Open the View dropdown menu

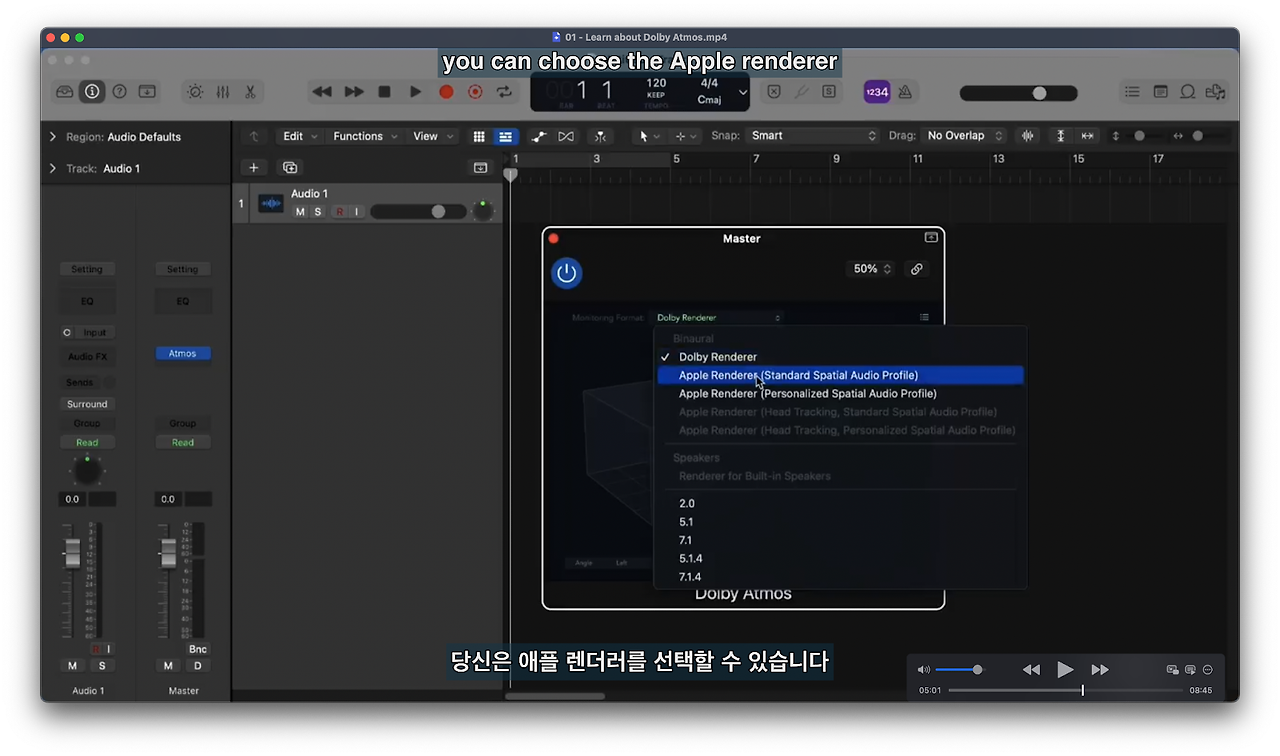(434, 136)
